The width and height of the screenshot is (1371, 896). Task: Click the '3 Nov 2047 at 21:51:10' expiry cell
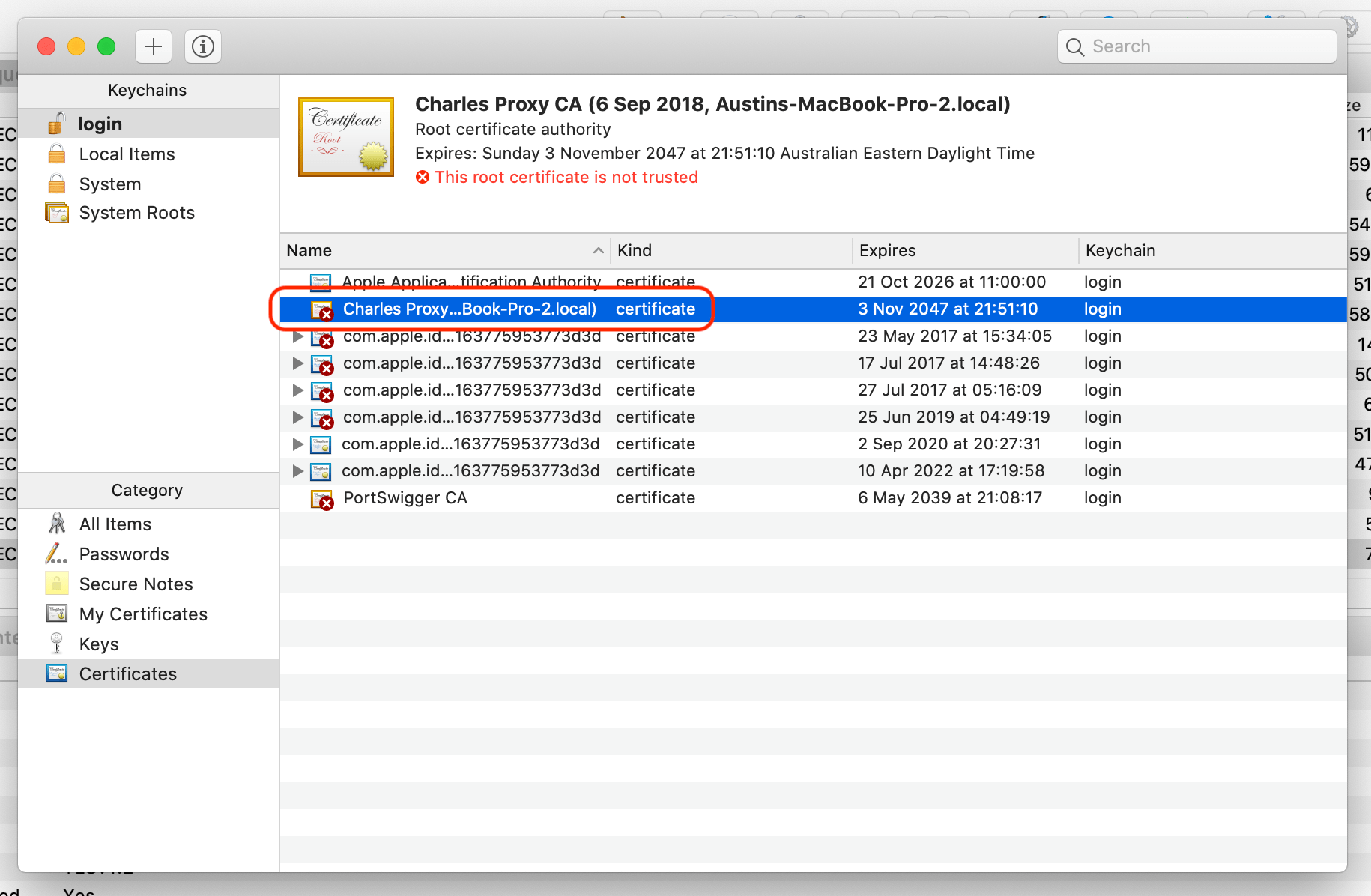(x=948, y=309)
